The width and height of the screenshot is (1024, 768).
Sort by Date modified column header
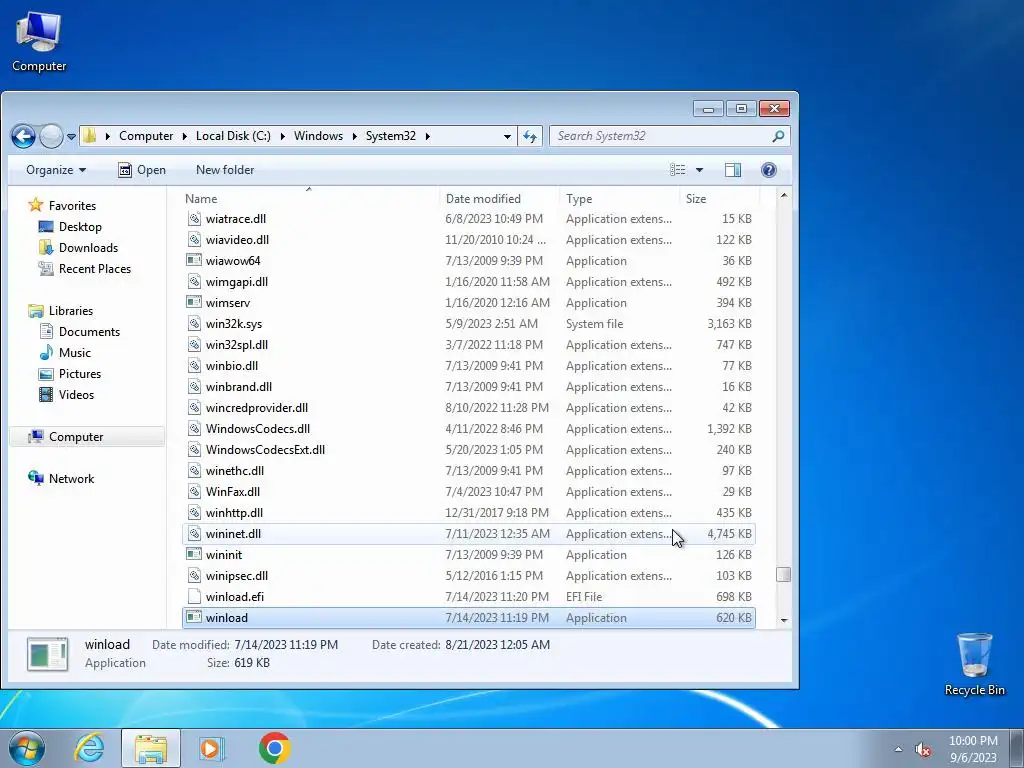[500, 199]
